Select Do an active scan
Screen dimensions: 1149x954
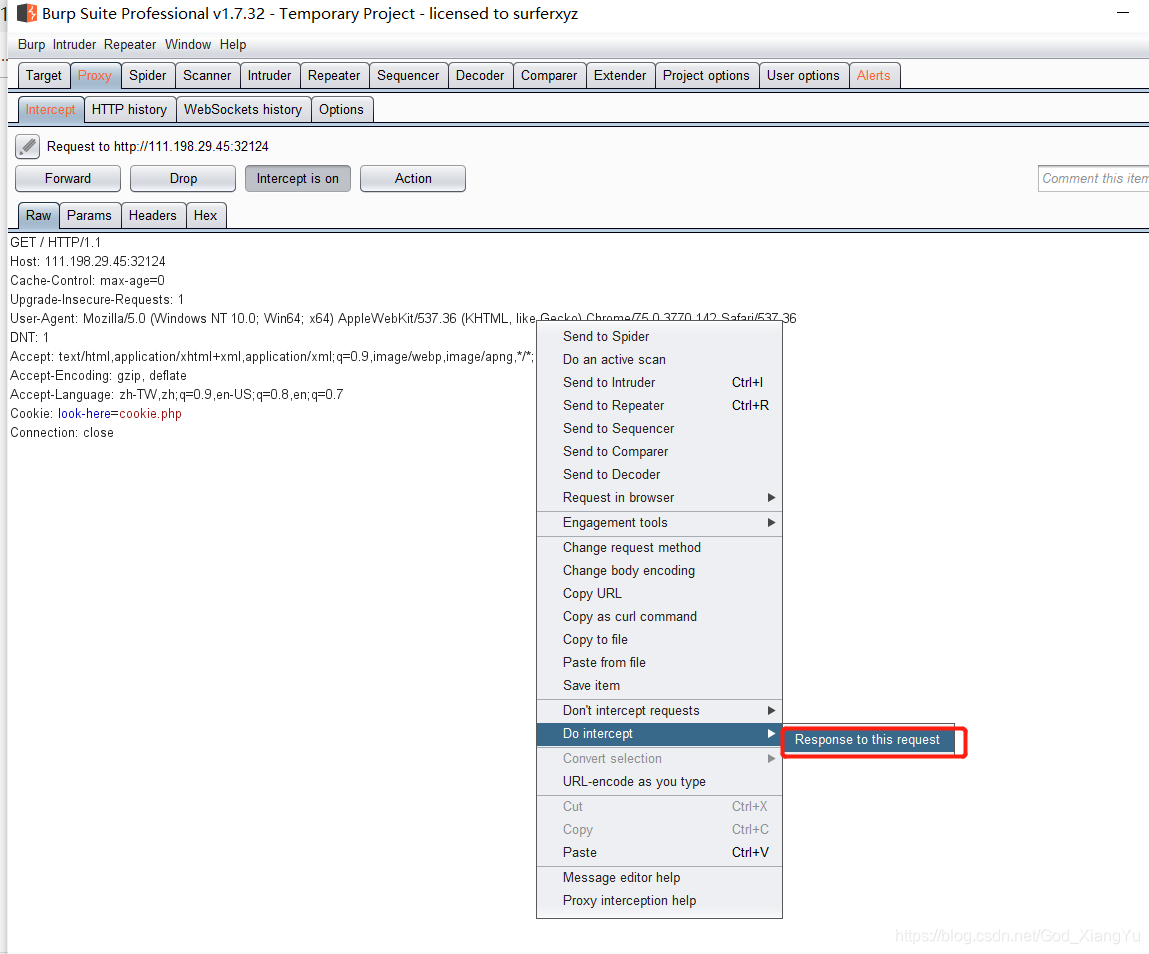click(x=660, y=360)
